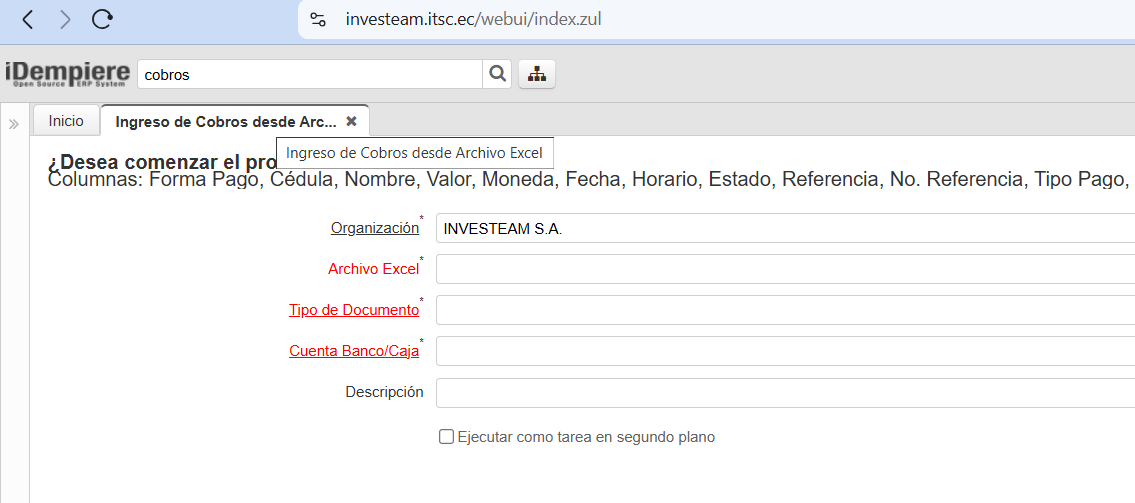This screenshot has width=1135, height=503.
Task: Switch to the Inicio tab
Action: [66, 121]
